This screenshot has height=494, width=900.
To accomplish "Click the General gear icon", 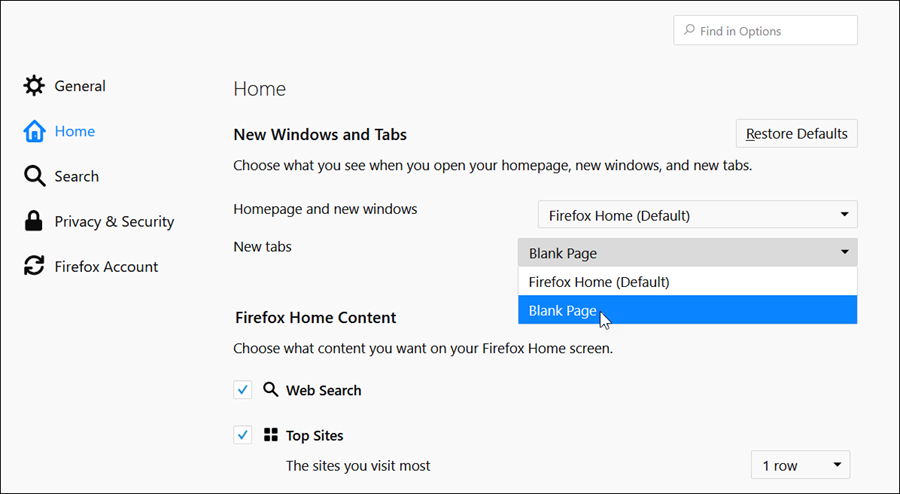I will pyautogui.click(x=34, y=86).
